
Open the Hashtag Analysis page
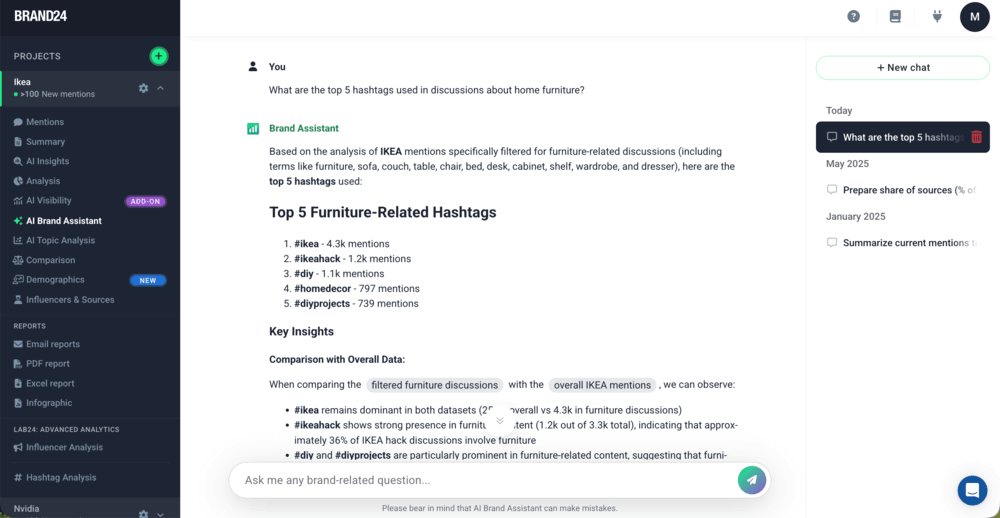pos(61,477)
